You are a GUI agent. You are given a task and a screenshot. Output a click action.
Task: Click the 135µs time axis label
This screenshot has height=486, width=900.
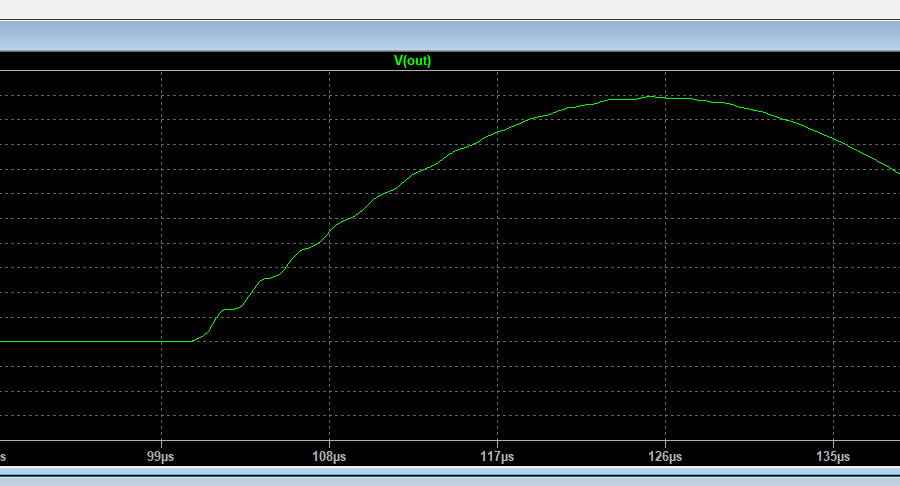tap(833, 457)
